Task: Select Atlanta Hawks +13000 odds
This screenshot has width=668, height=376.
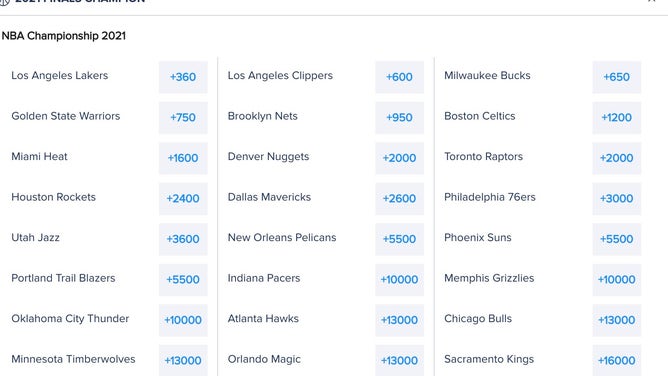Action: [x=400, y=320]
